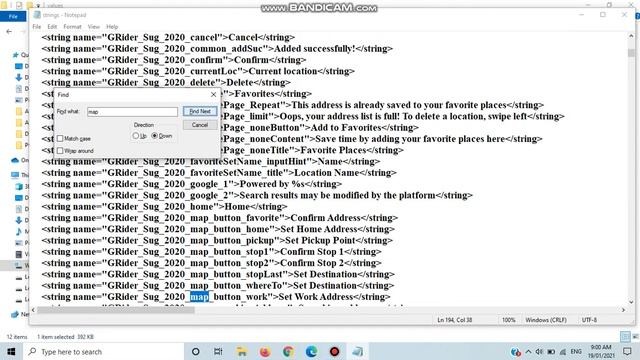
Task: Open Quick access in File Explorer sidebar
Action: (21, 55)
